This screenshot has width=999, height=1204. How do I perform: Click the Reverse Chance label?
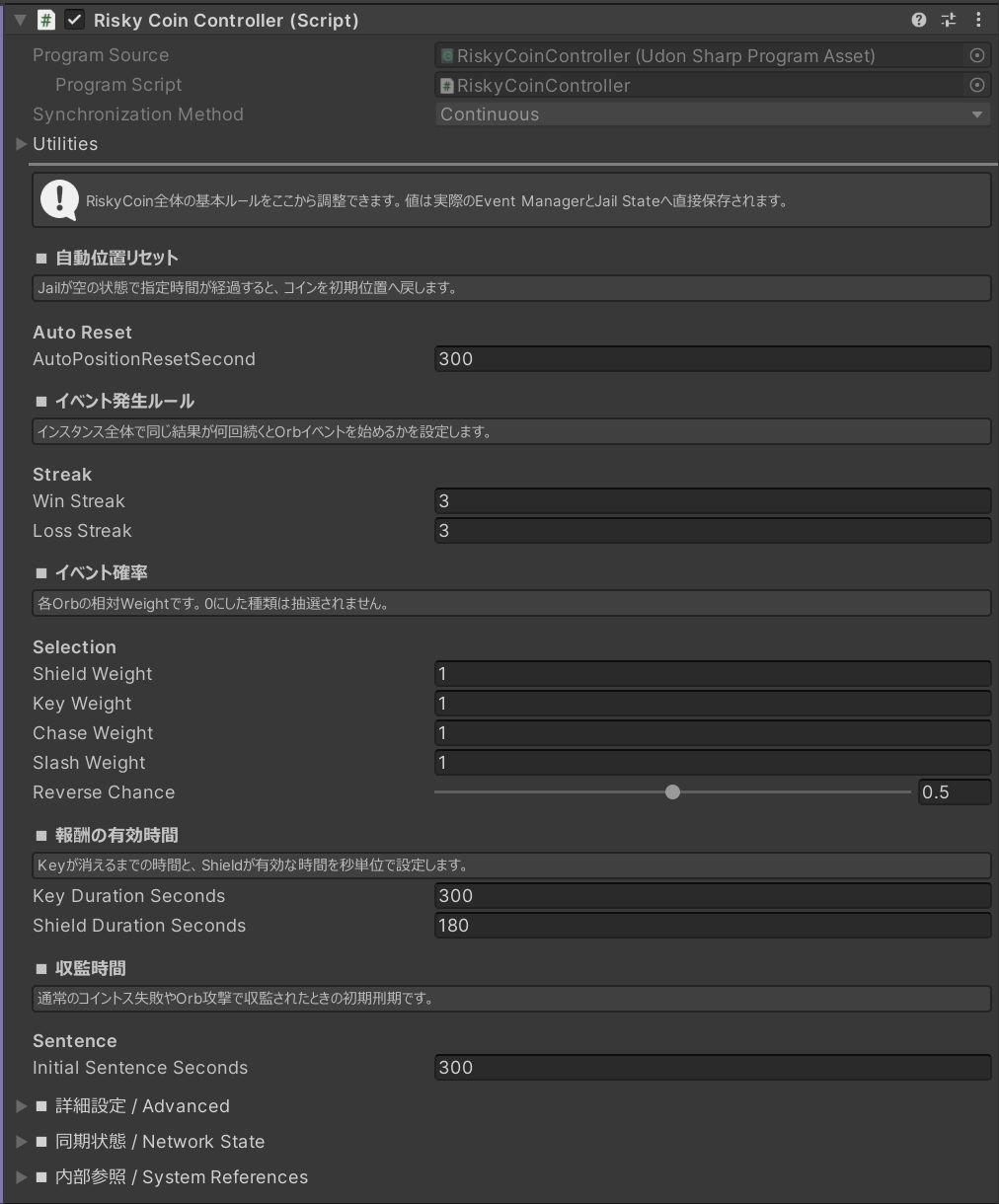pyautogui.click(x=104, y=792)
